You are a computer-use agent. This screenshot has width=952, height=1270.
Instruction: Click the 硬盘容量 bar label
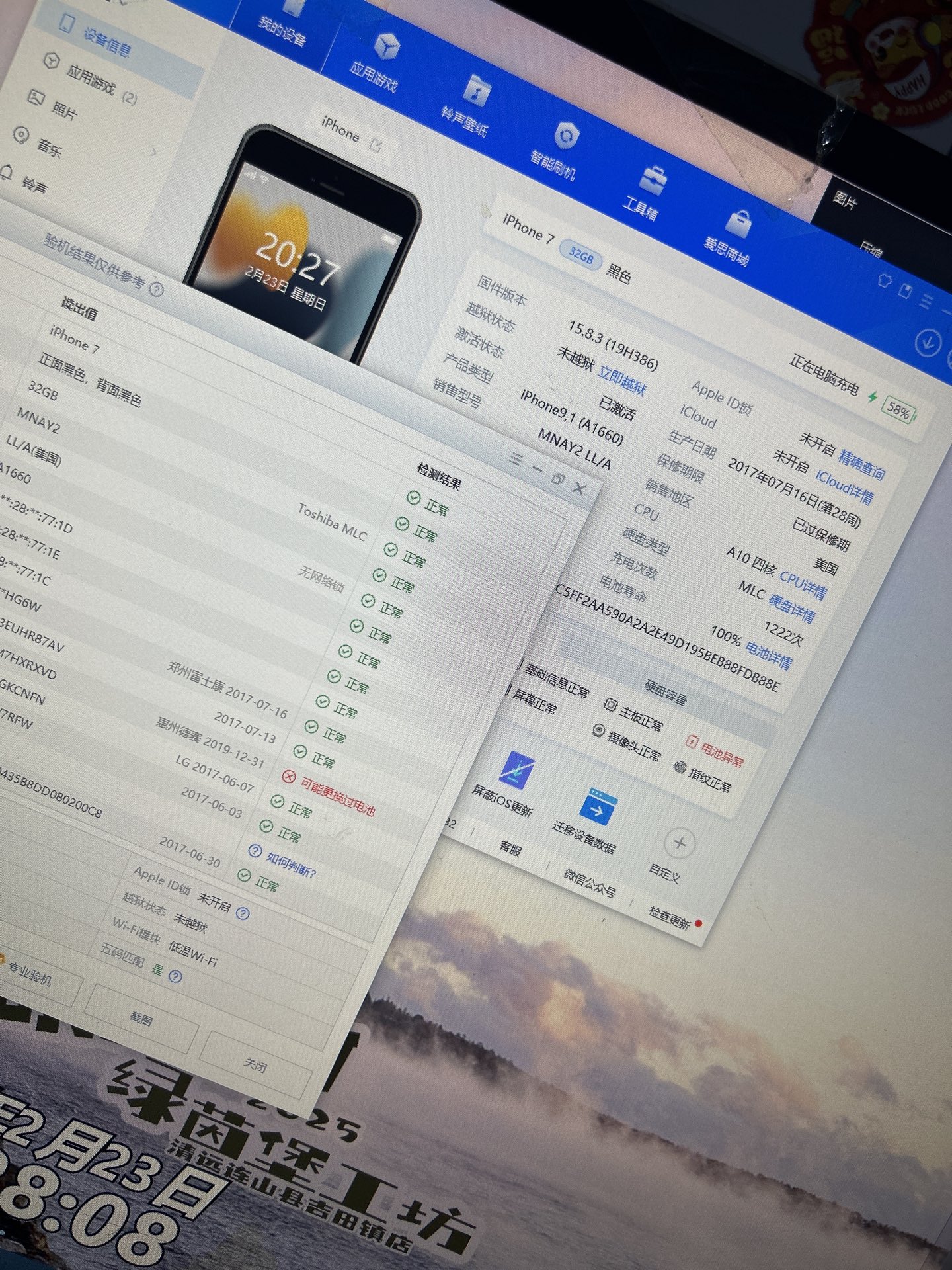(665, 691)
